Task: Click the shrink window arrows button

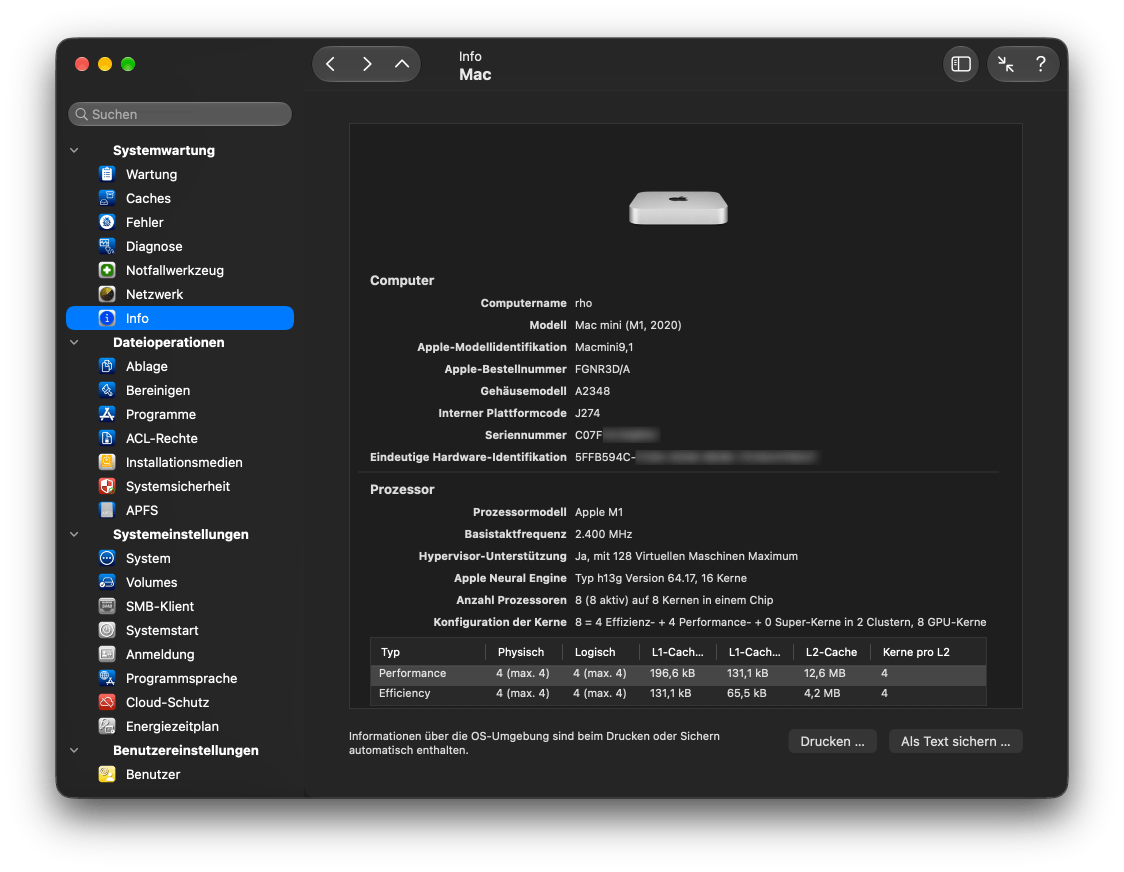Action: (1006, 64)
